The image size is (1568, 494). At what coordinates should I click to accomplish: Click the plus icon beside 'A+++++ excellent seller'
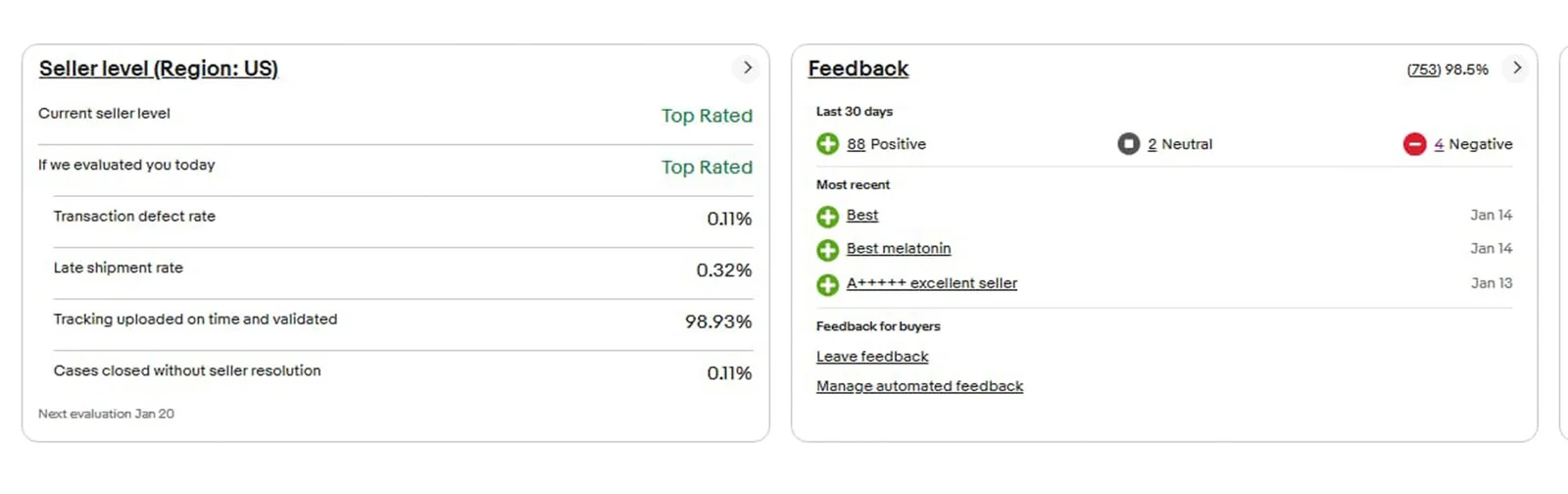(827, 284)
